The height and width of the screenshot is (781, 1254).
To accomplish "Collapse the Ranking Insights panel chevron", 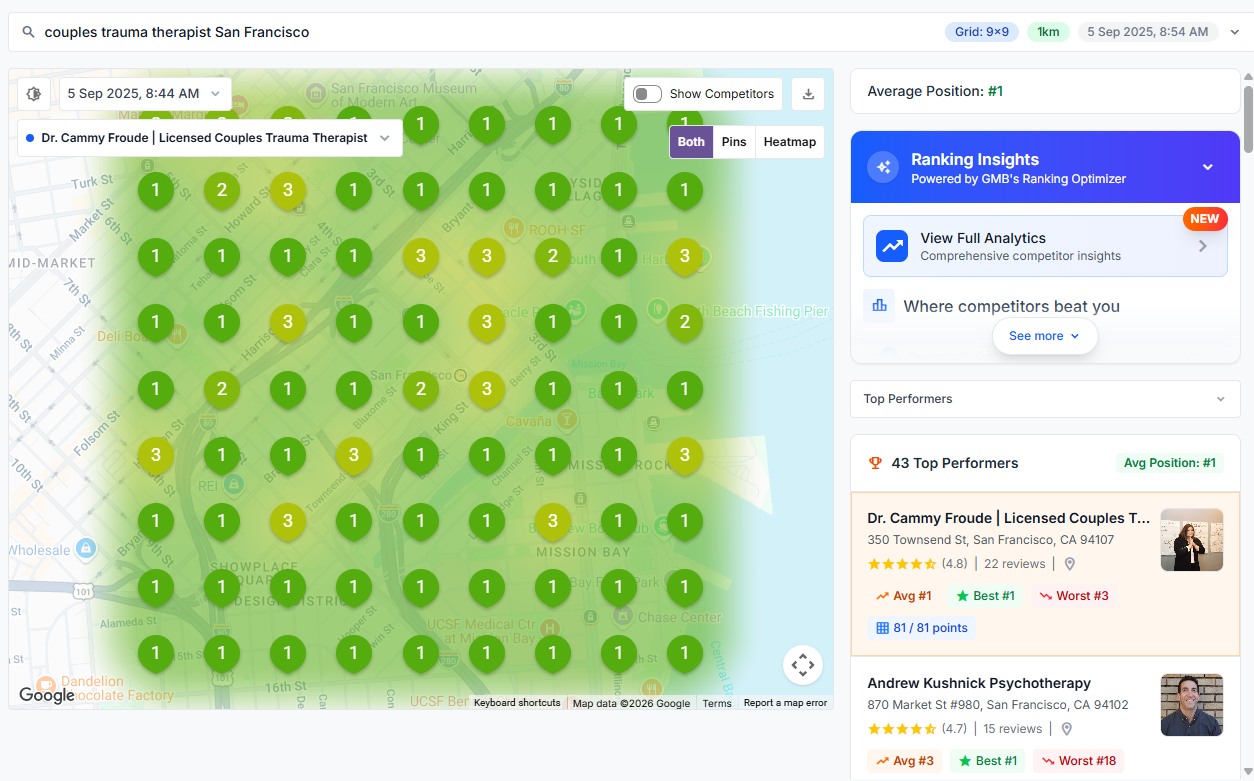I will point(1208,167).
